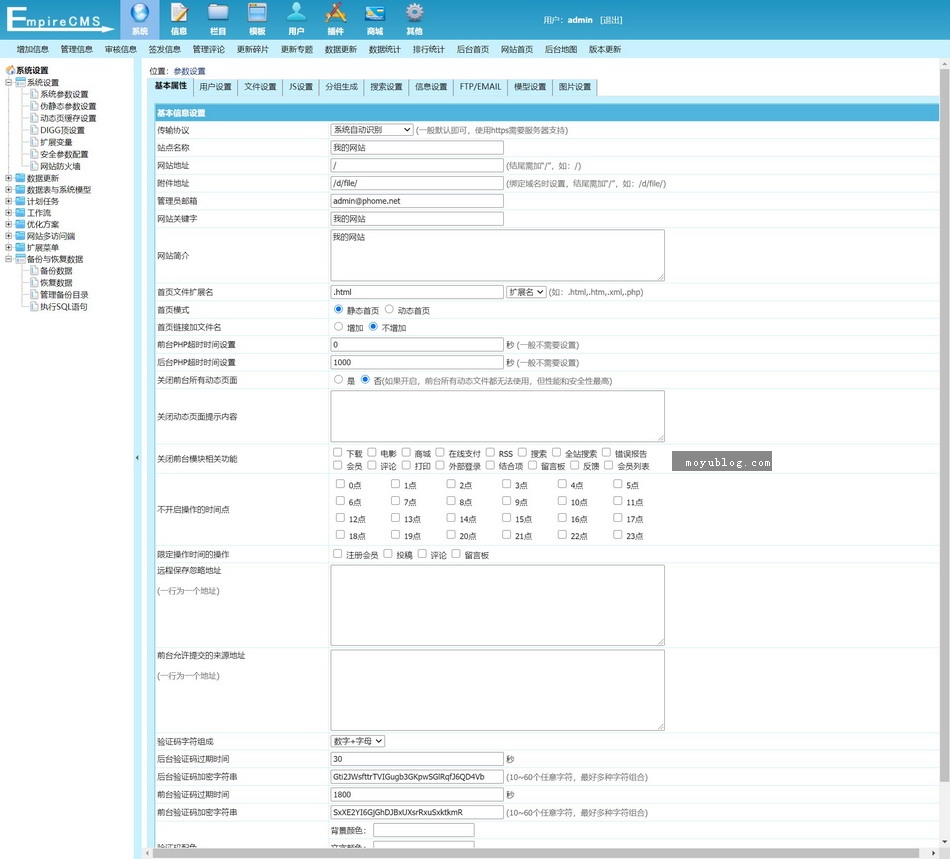Switch to the FTP/EMAIL tab
The image size is (950, 859).
pyautogui.click(x=480, y=87)
